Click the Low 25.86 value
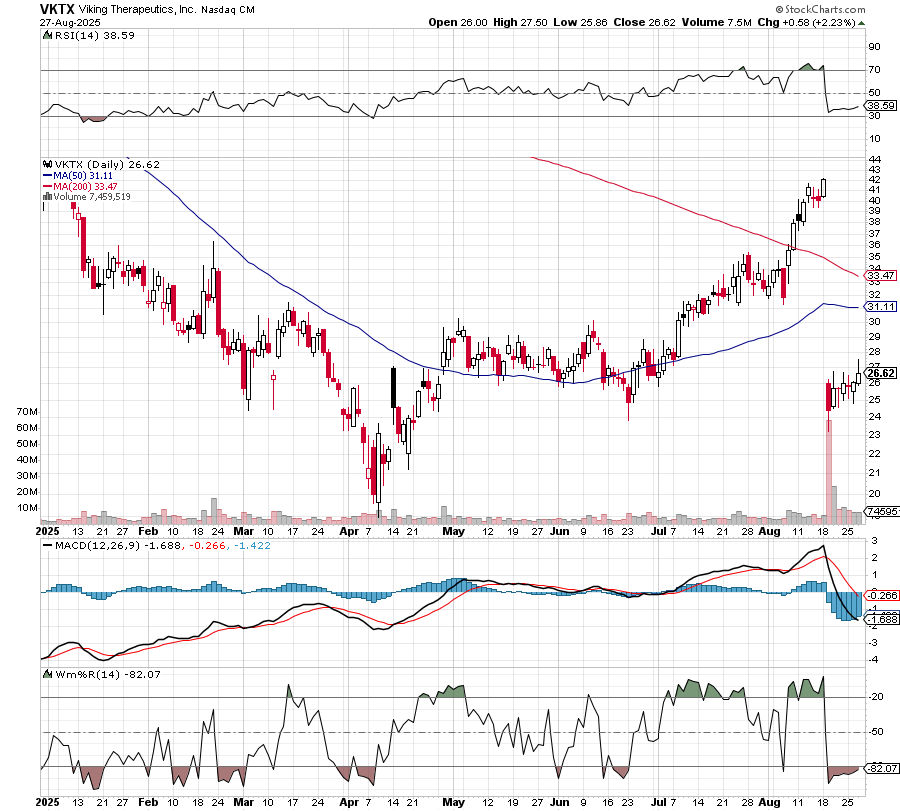Image resolution: width=900 pixels, height=811 pixels. tap(580, 22)
